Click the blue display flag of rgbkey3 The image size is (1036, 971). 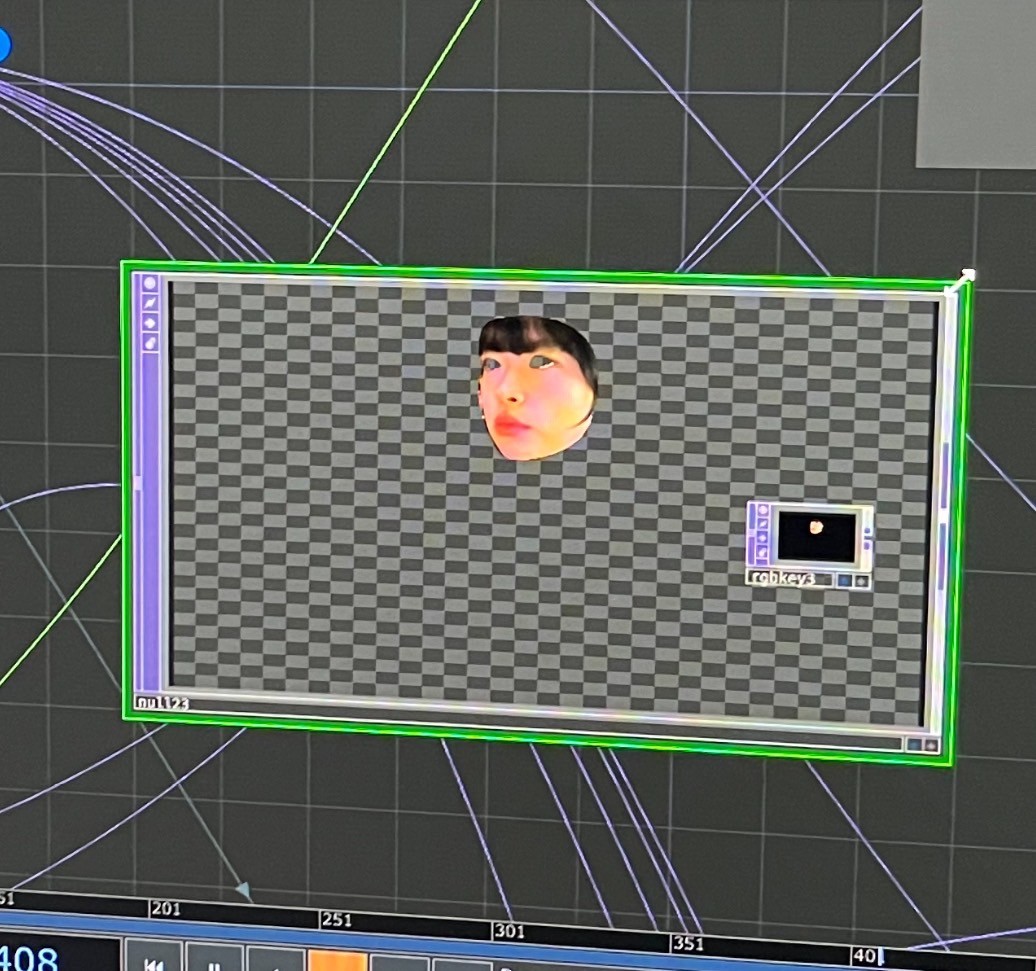[845, 580]
